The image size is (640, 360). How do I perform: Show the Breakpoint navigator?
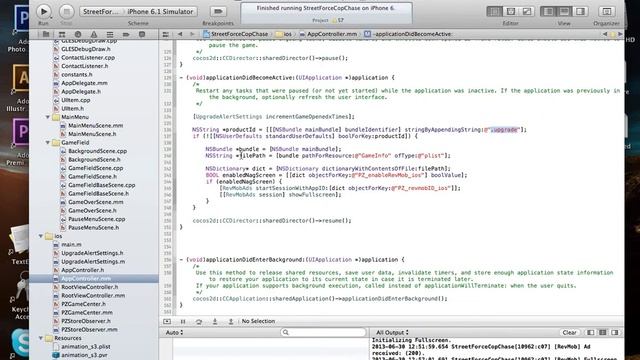click(126, 34)
